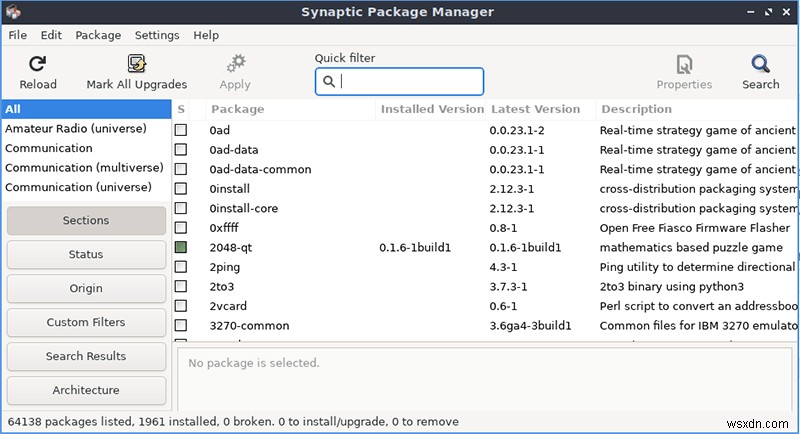Click the Search magnifier icon

(x=760, y=64)
